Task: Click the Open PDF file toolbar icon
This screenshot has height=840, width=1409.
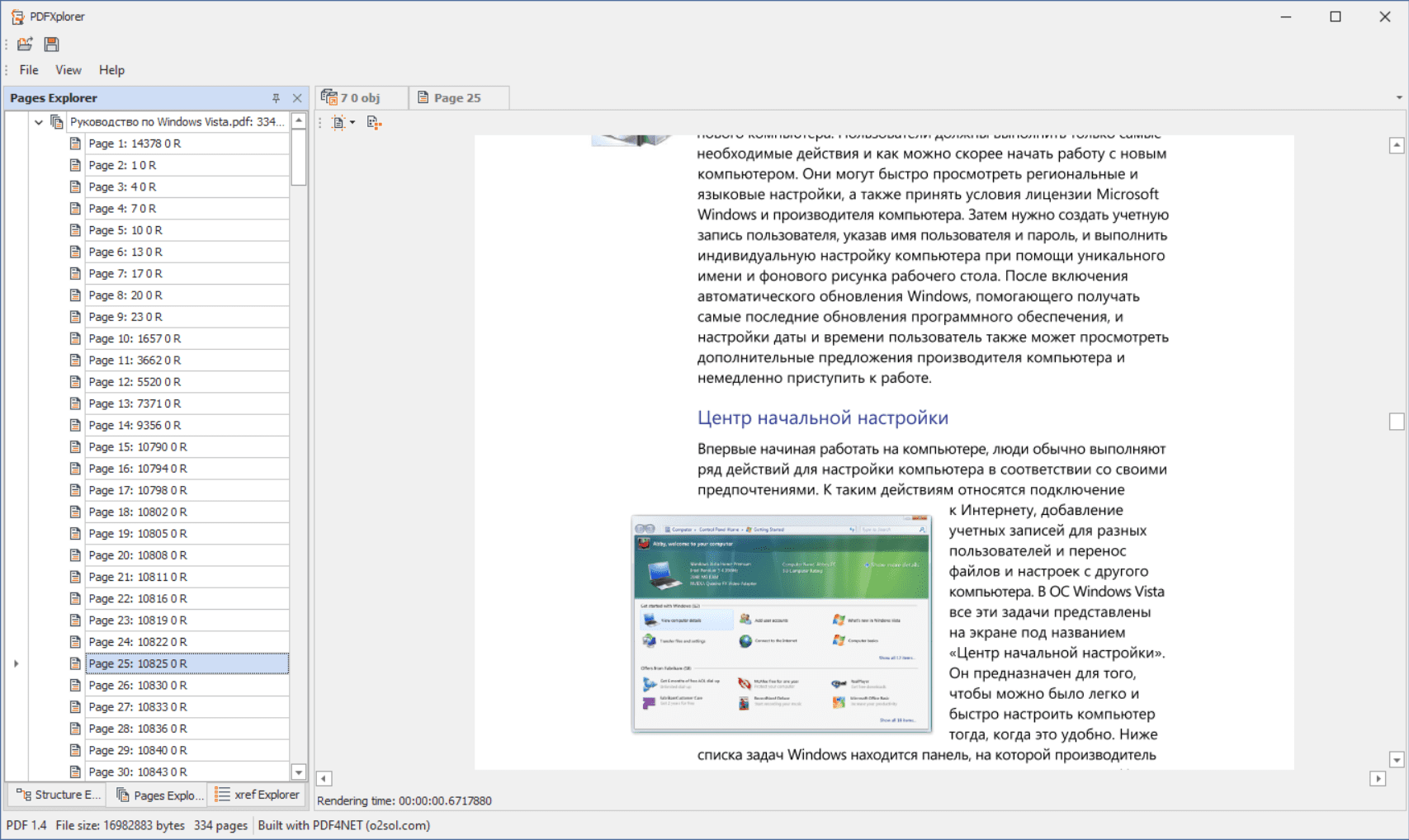Action: pyautogui.click(x=25, y=44)
